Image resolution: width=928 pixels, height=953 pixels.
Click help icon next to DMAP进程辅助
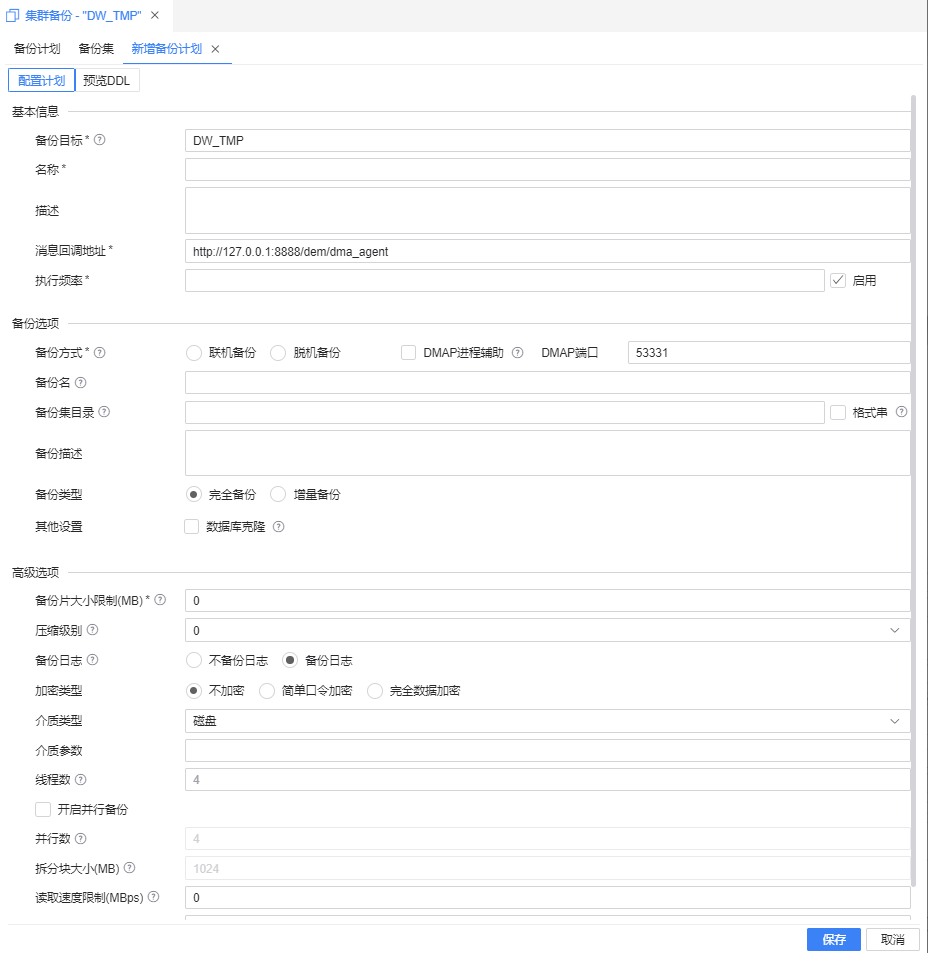pos(518,353)
